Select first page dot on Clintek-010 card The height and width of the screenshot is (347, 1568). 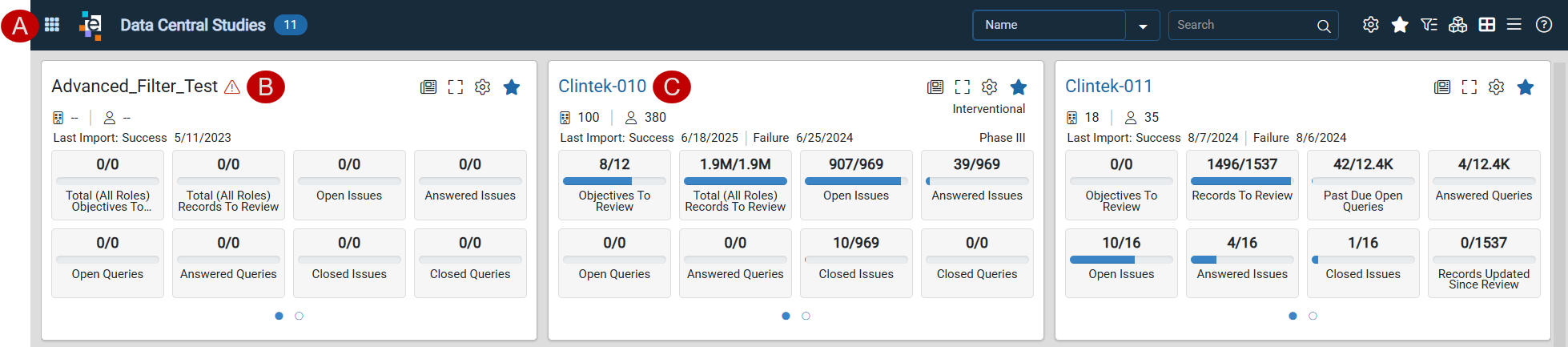click(786, 316)
